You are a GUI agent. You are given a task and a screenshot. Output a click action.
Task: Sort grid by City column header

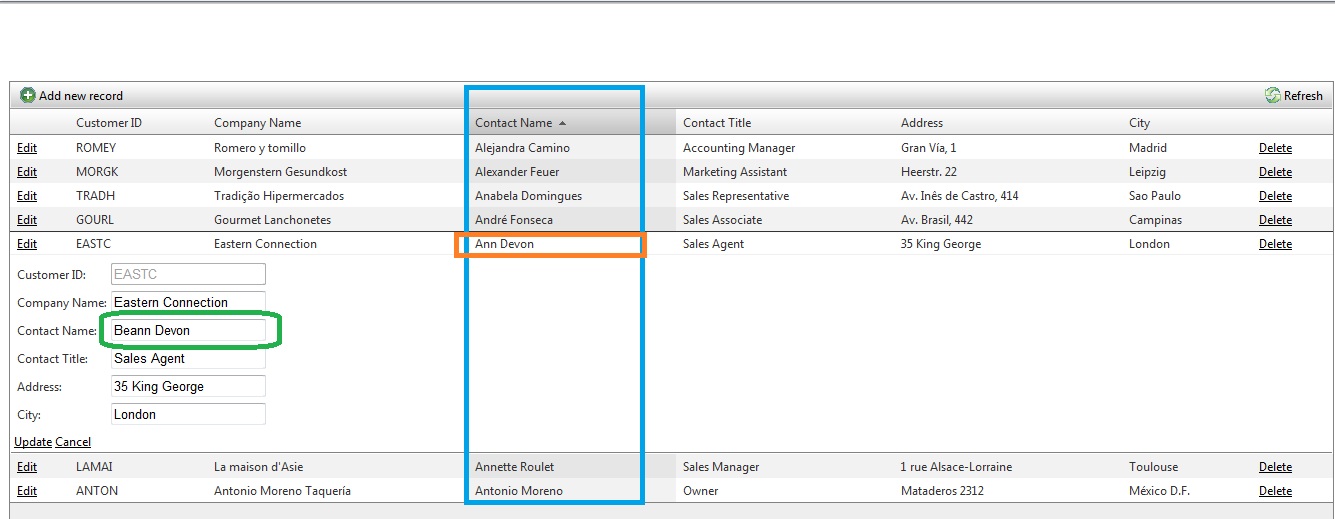[1139, 123]
